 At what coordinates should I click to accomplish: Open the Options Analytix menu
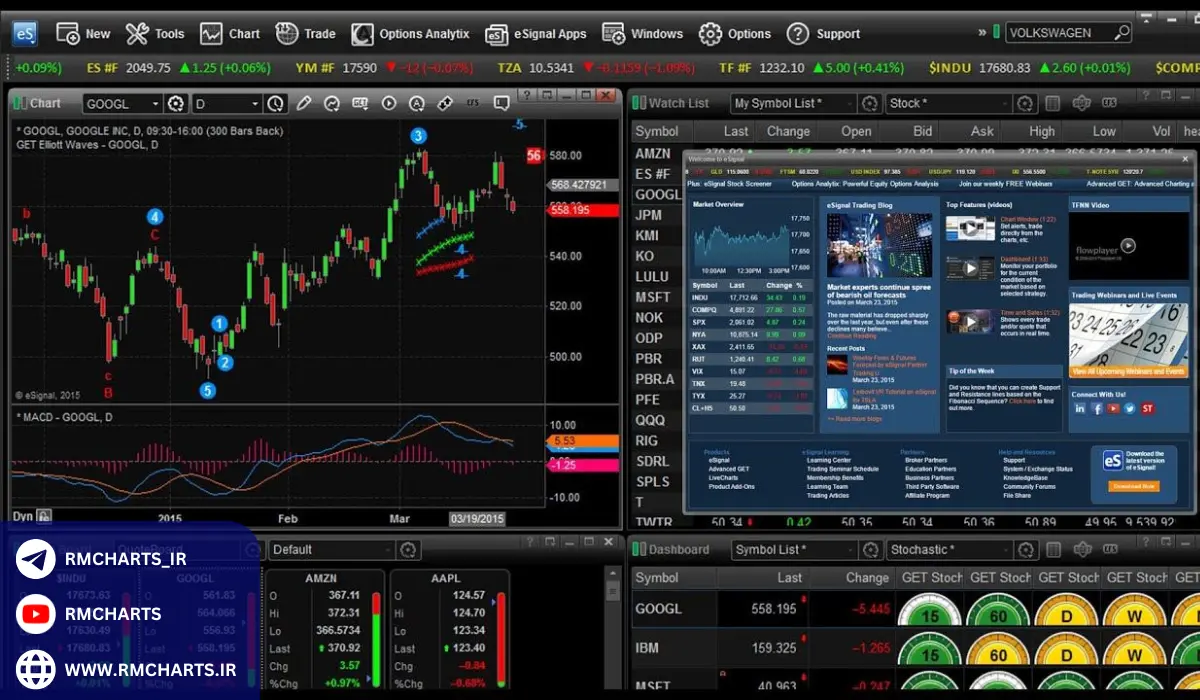(x=411, y=34)
